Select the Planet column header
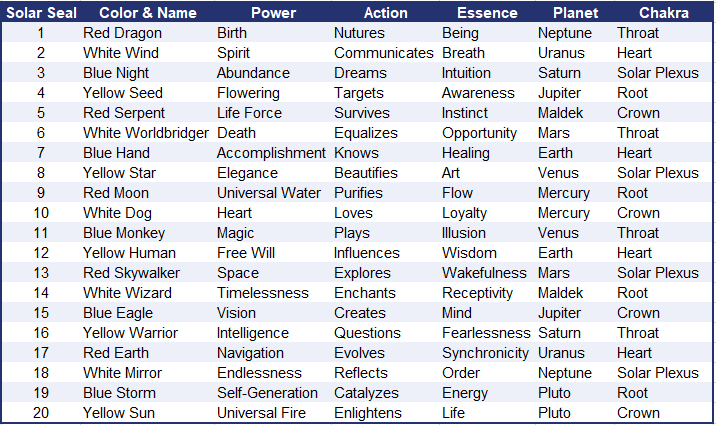 pos(575,13)
